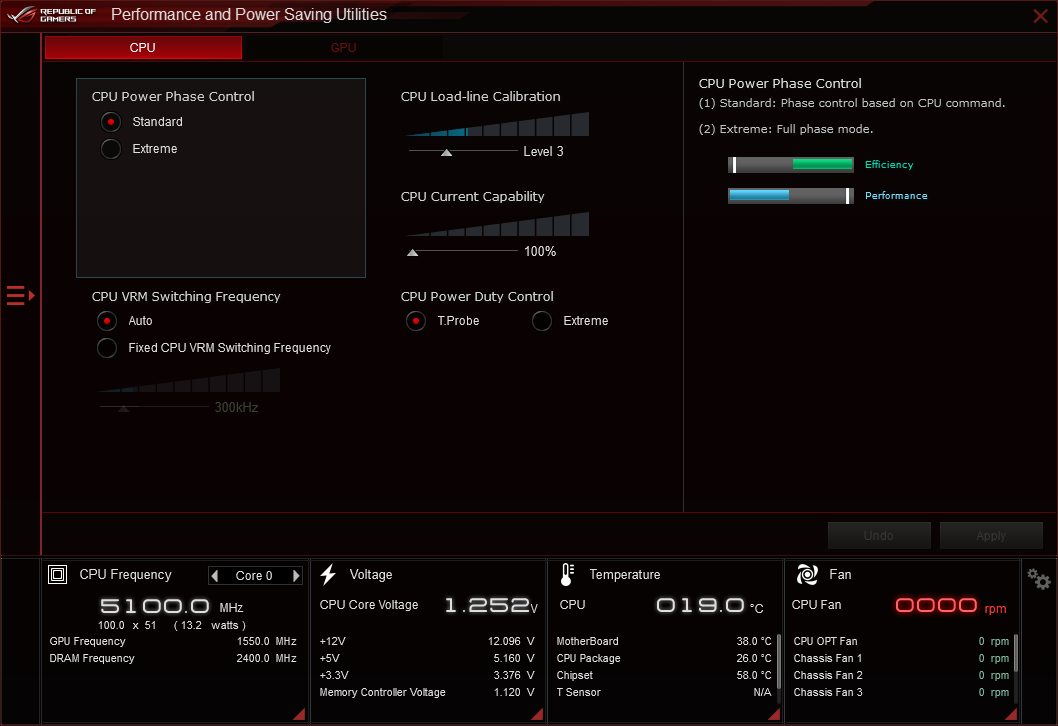Select next core with right arrow
This screenshot has height=726, width=1058.
pyautogui.click(x=296, y=576)
